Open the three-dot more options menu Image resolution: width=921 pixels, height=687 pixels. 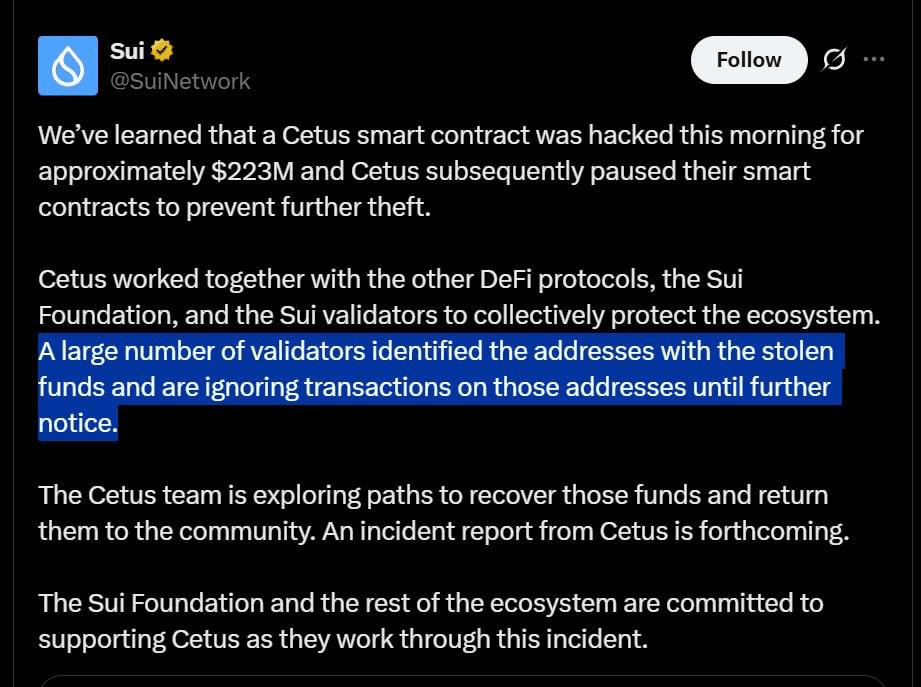click(874, 59)
